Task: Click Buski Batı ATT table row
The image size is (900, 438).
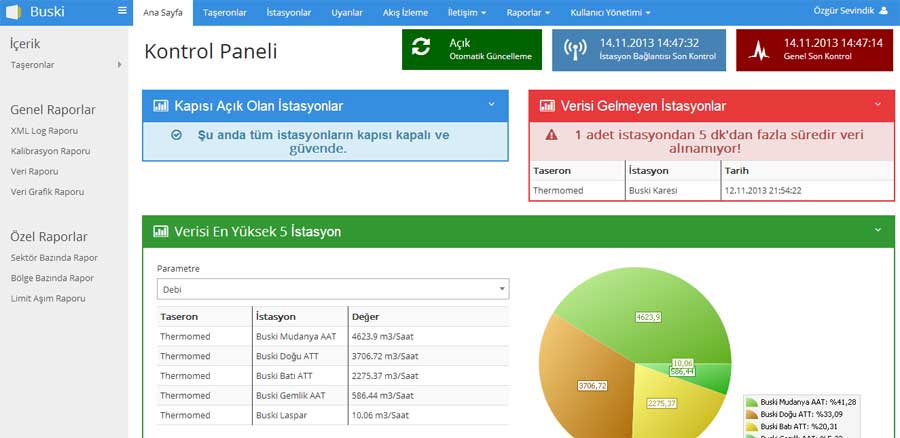Action: coord(333,376)
